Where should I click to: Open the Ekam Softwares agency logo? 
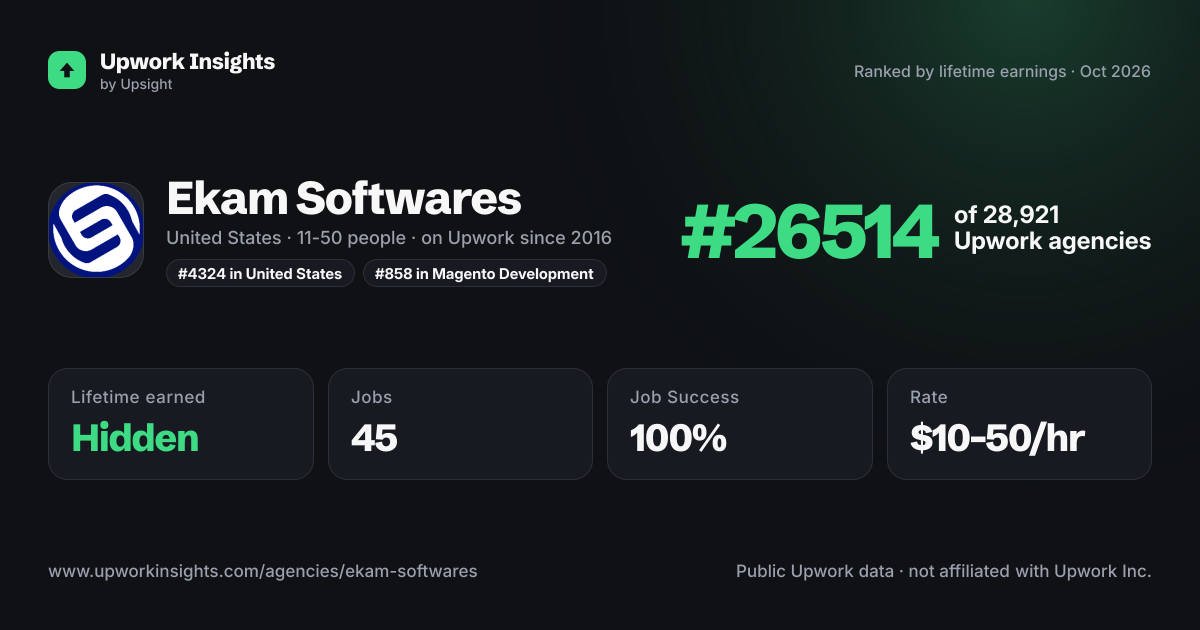coord(96,230)
